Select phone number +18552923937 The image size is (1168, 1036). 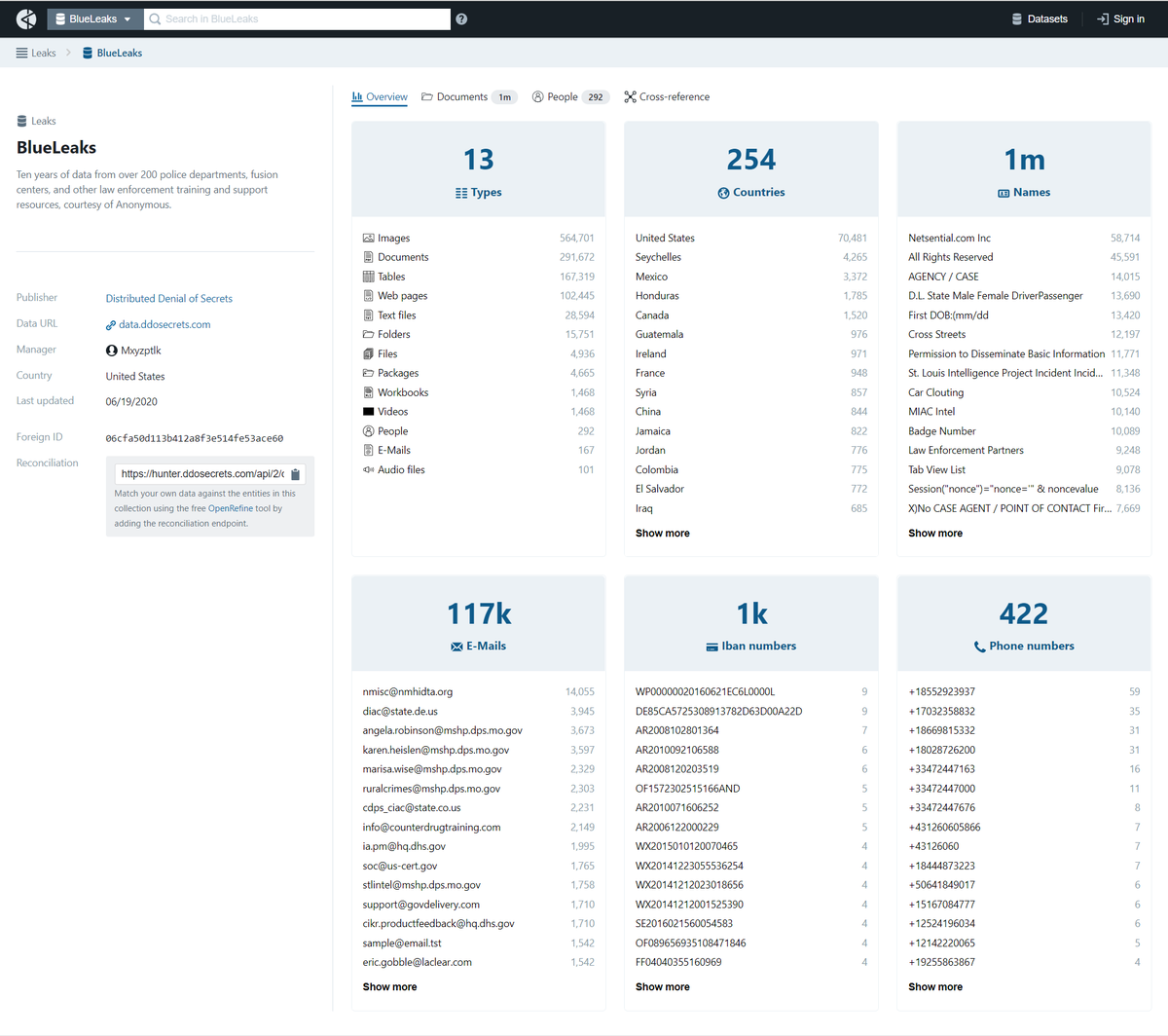pos(1024,691)
